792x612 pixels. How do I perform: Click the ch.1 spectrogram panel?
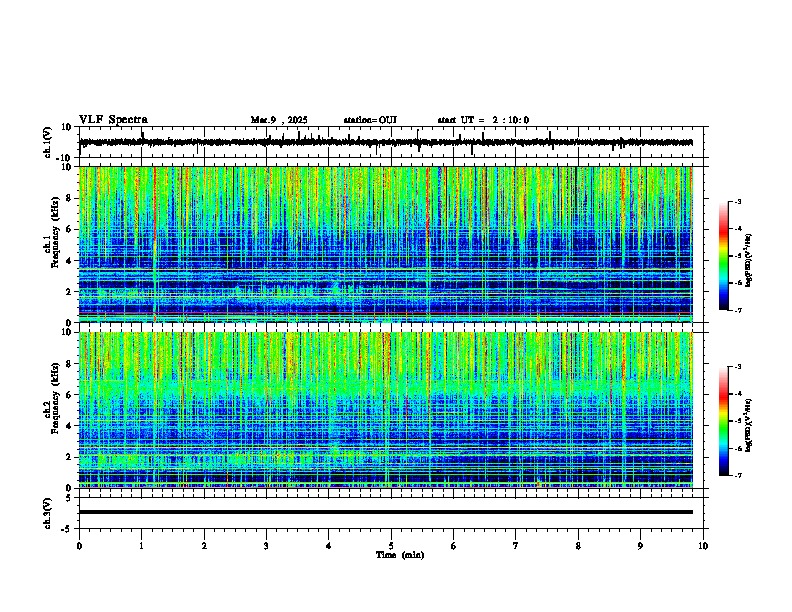(x=386, y=244)
